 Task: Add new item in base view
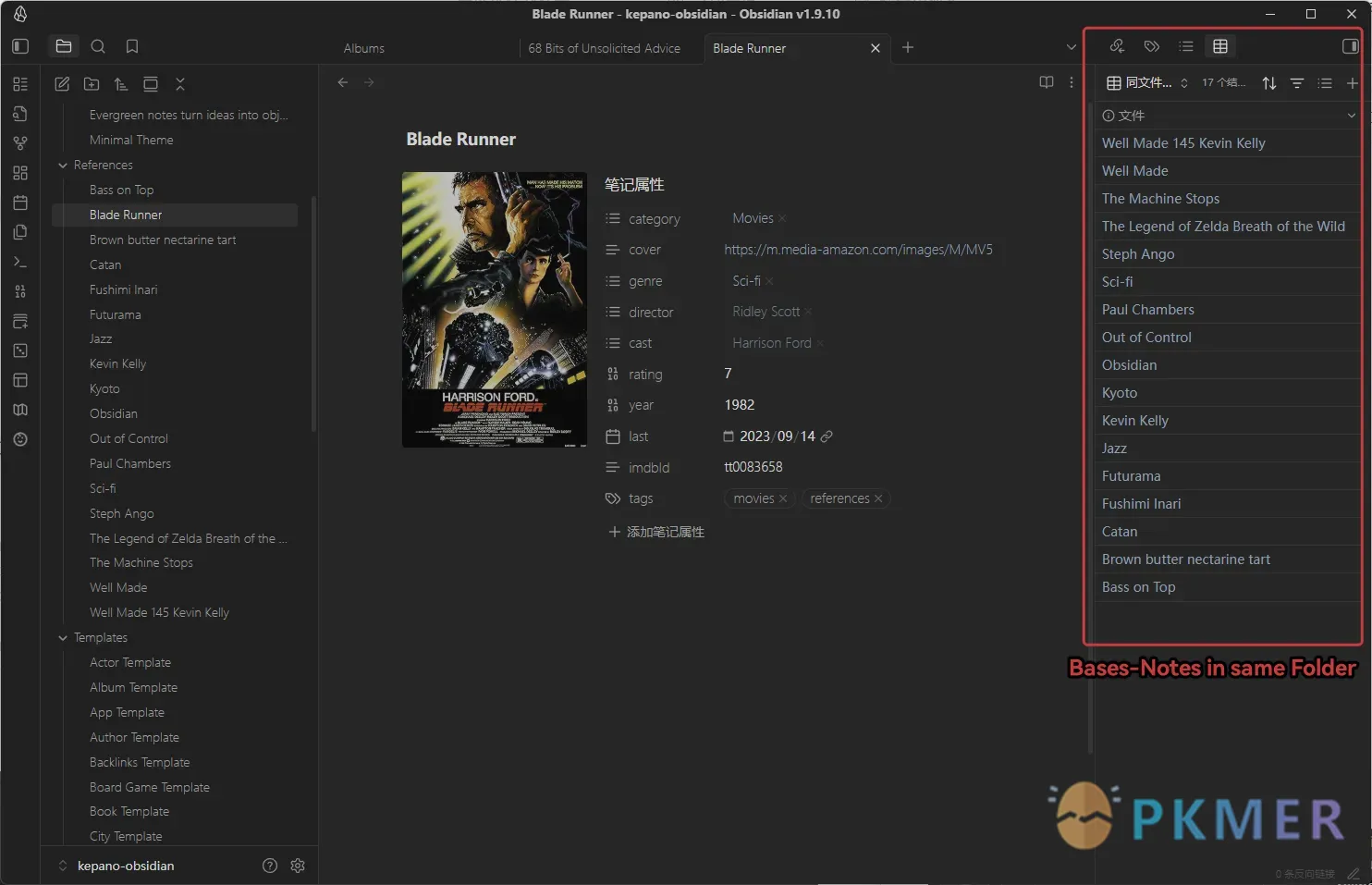[1352, 83]
